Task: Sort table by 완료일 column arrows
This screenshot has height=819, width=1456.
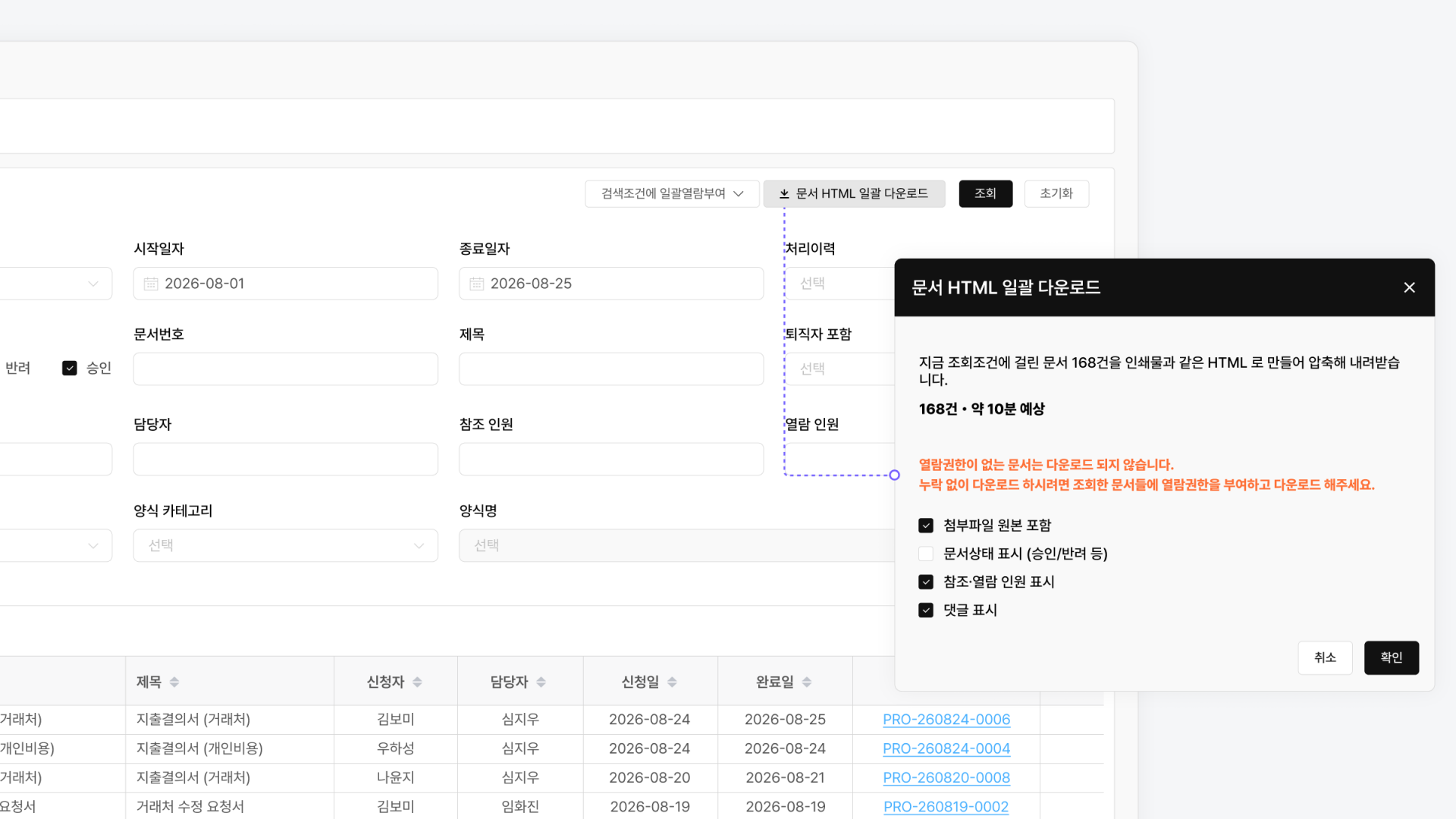Action: coord(807,682)
